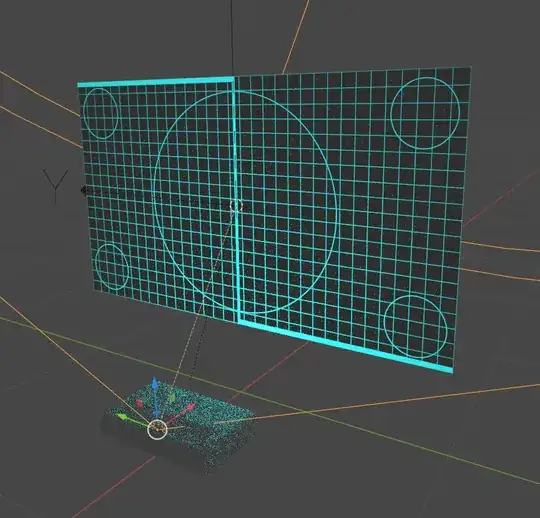Click the 3D cursor at plane center
Image resolution: width=540 pixels, height=518 pixels.
236,206
